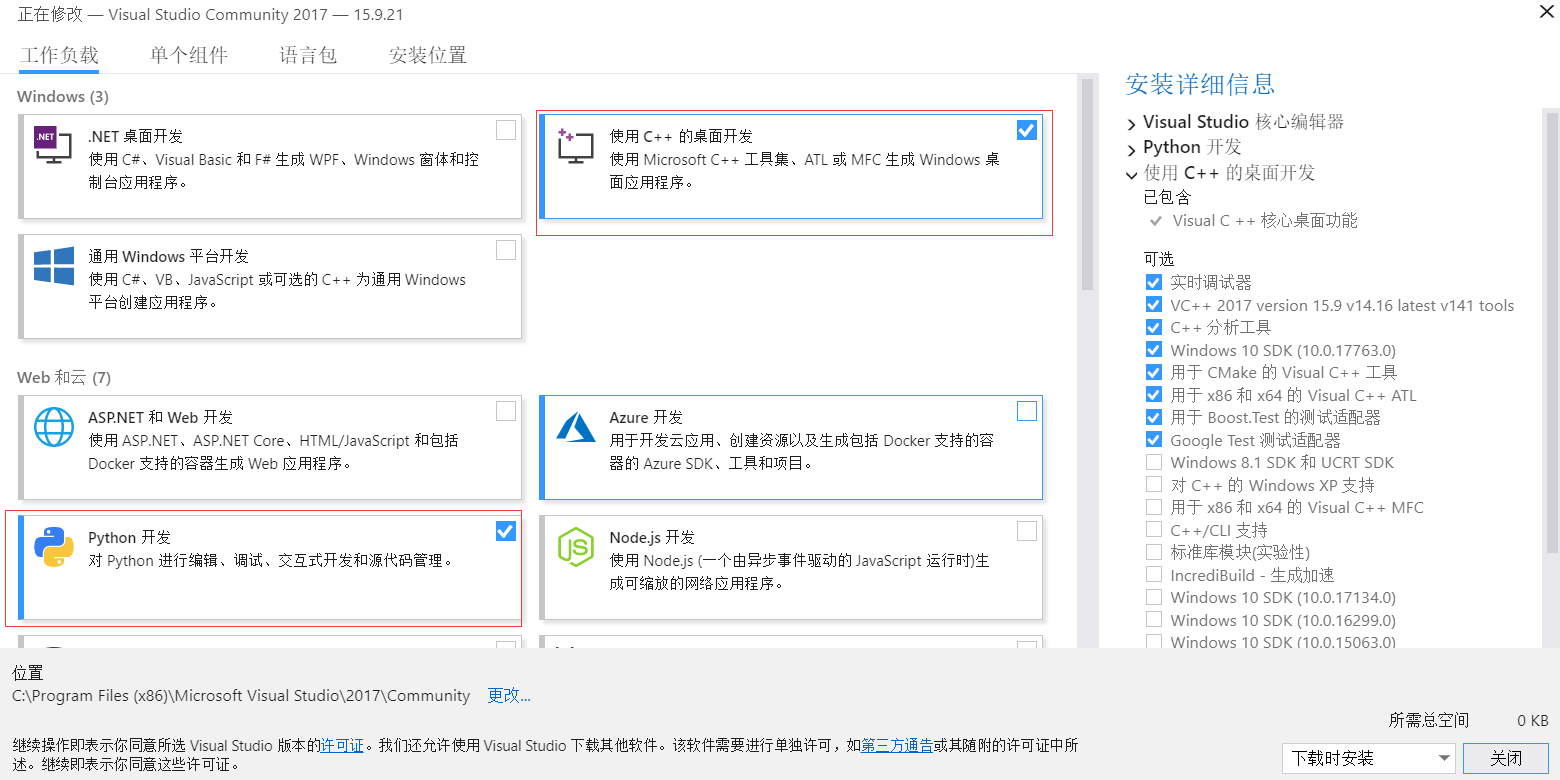
Task: Check the 标准库模块(实验性) option
Action: [x=1154, y=552]
